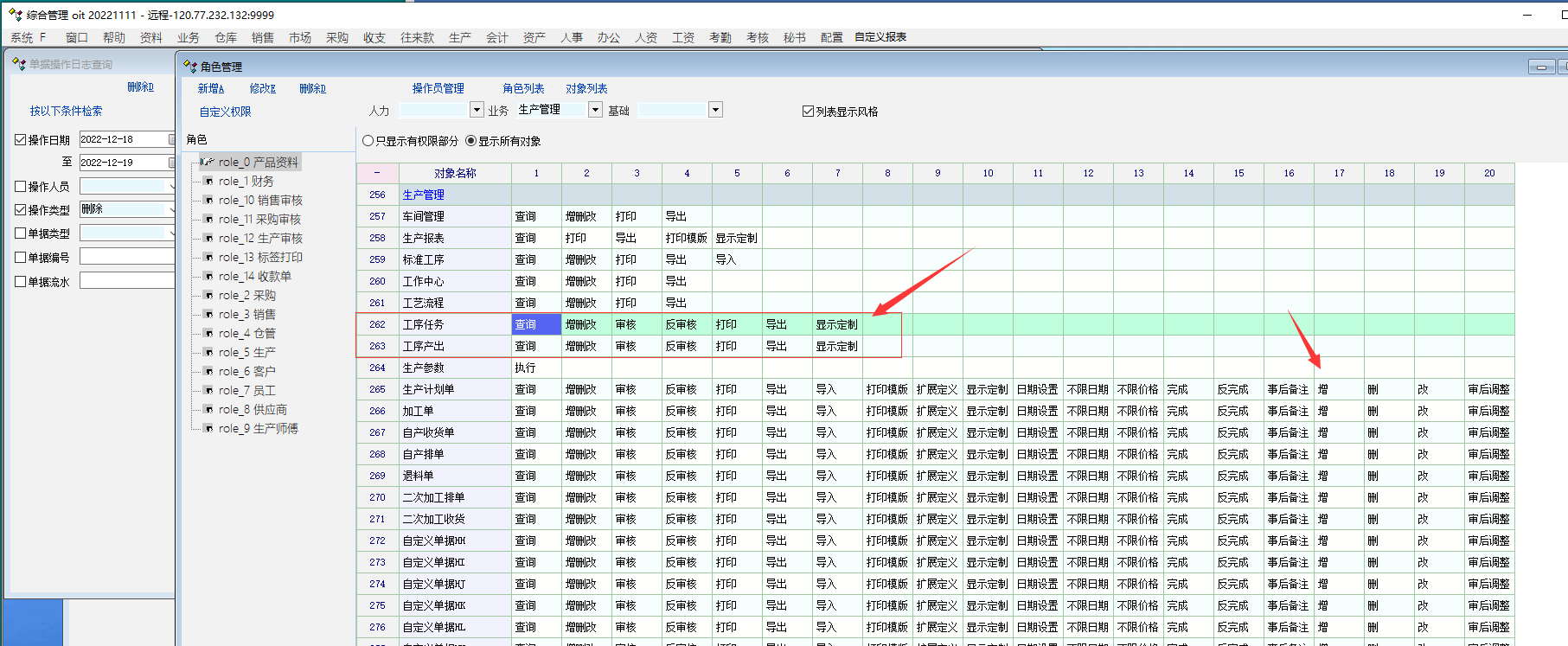Open the 仓库 menu in menu bar

(x=225, y=37)
